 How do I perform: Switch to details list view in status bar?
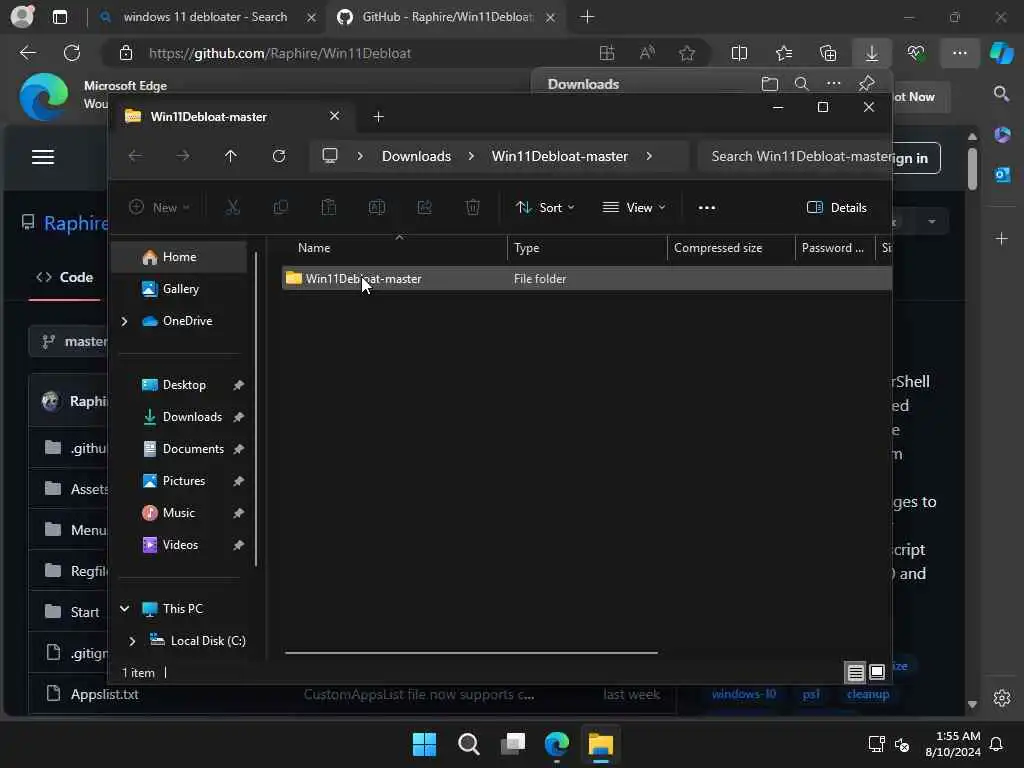coord(856,672)
